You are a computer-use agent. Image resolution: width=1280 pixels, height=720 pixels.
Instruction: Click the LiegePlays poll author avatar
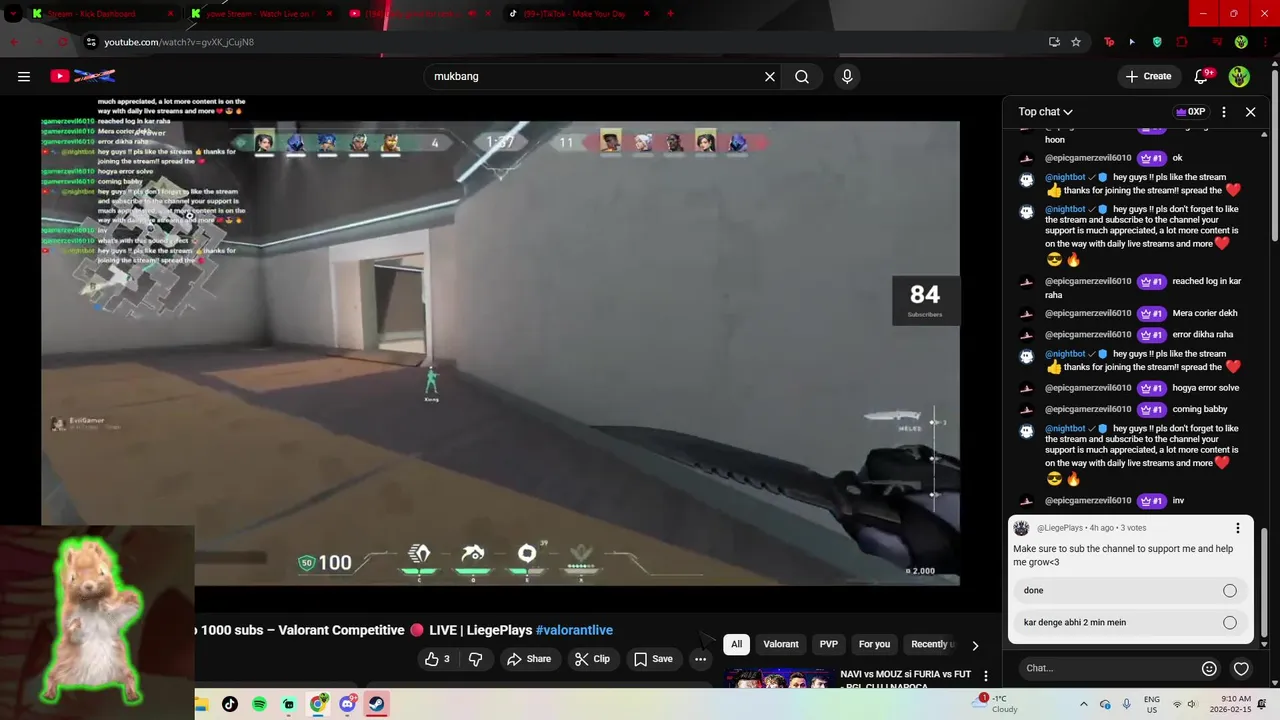coord(1021,528)
